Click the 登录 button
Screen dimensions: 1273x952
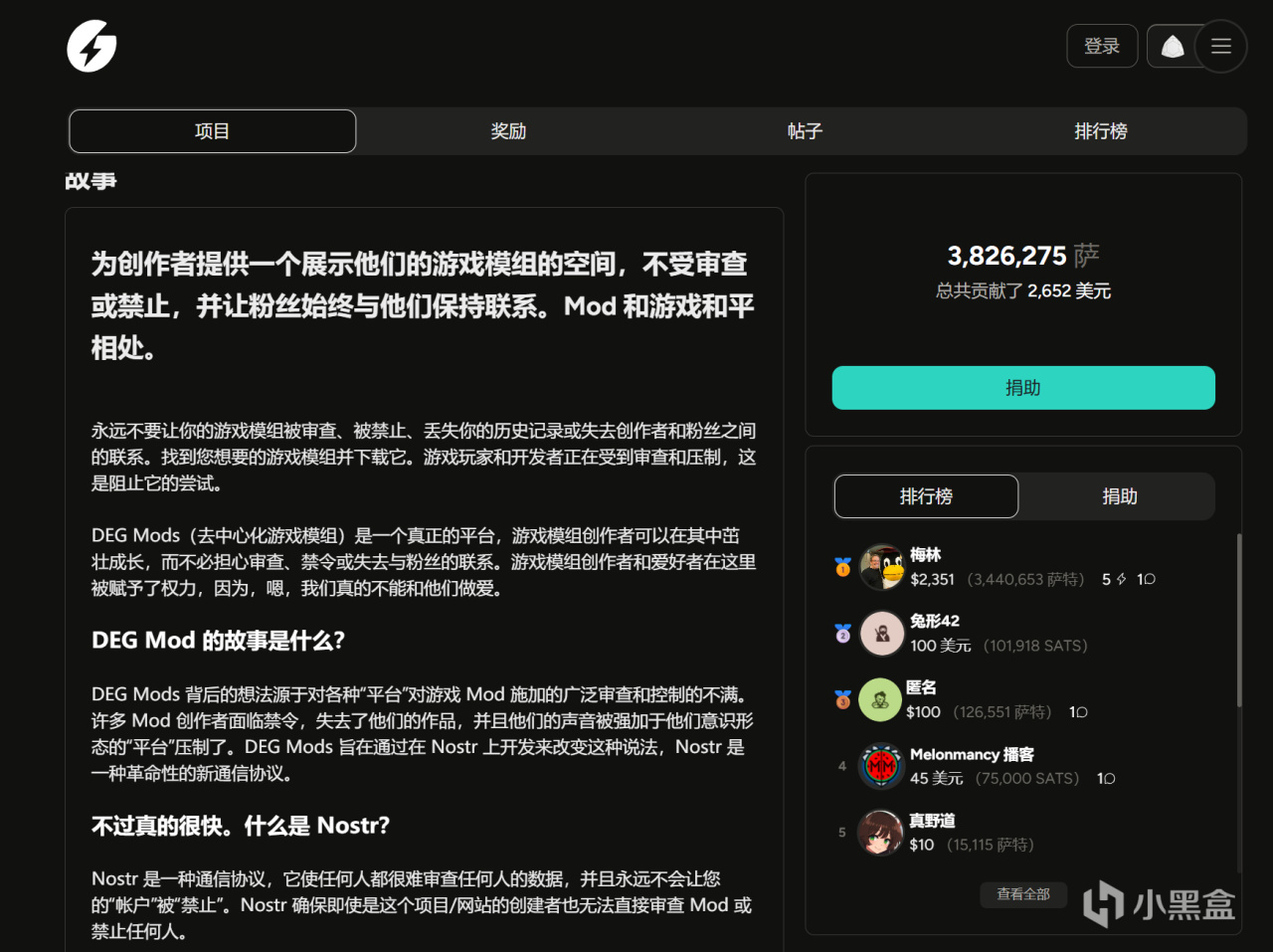[x=1102, y=46]
